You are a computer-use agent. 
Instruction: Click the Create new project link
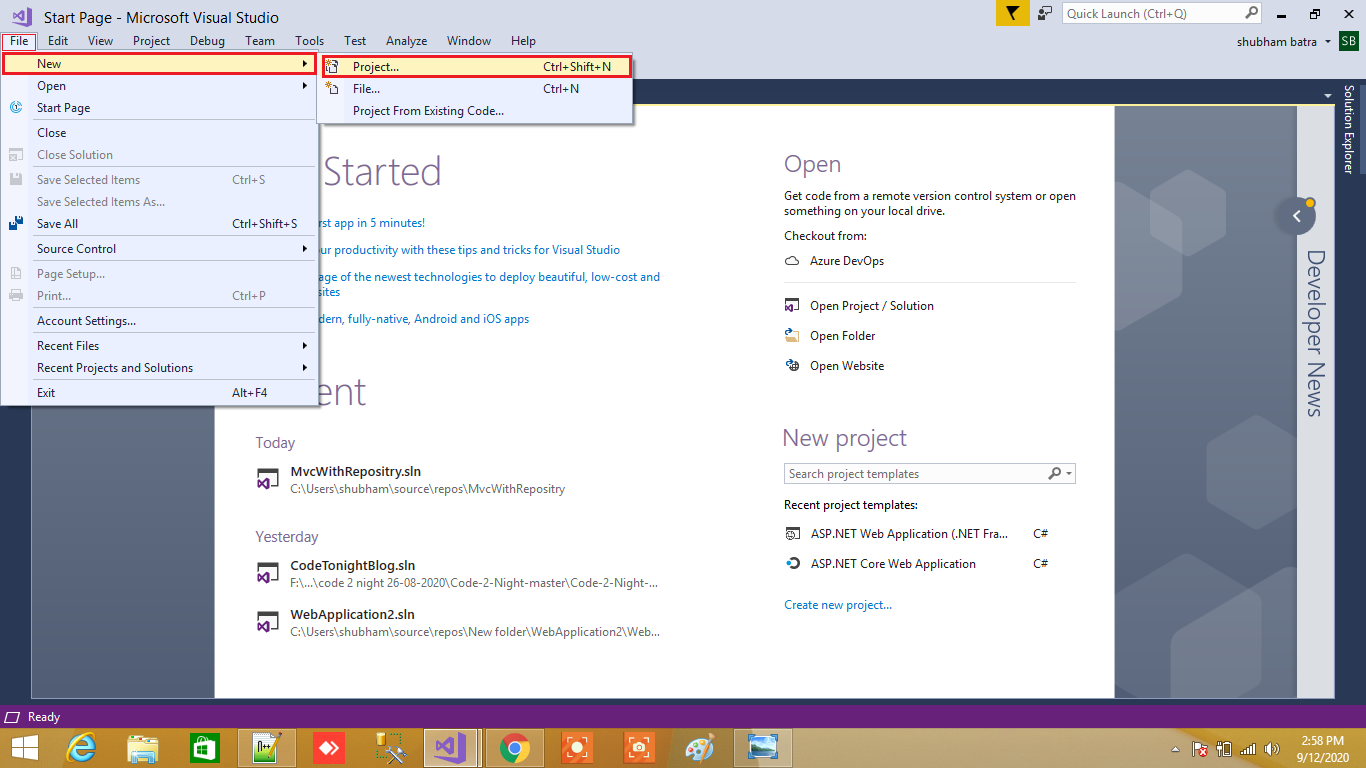[x=838, y=605]
